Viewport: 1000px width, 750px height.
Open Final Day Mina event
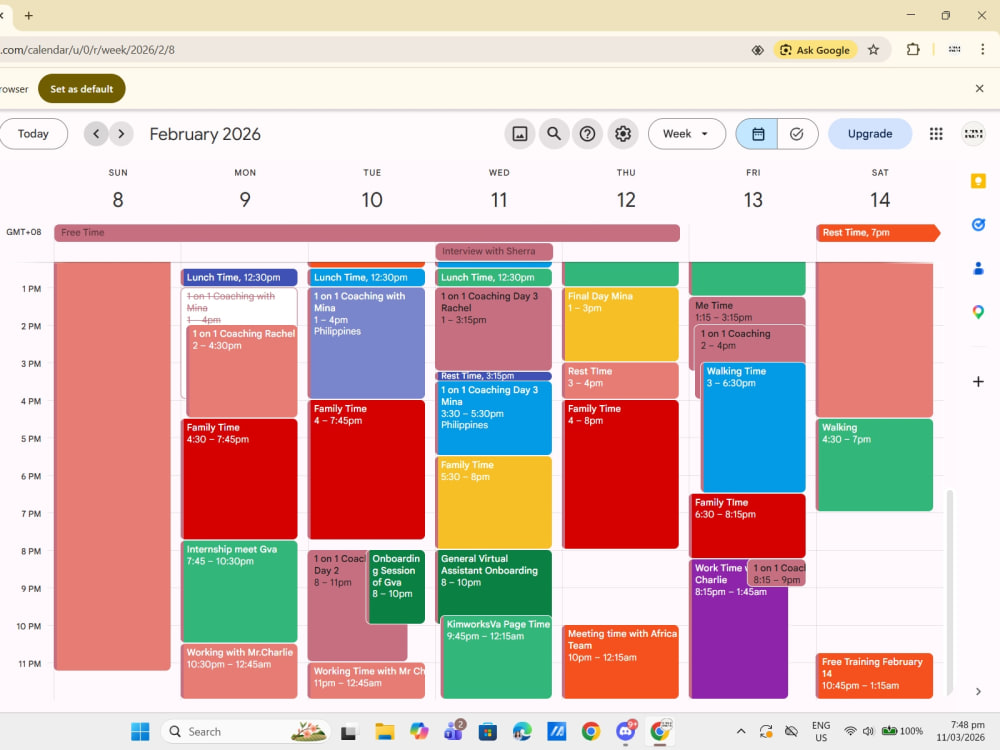(621, 324)
